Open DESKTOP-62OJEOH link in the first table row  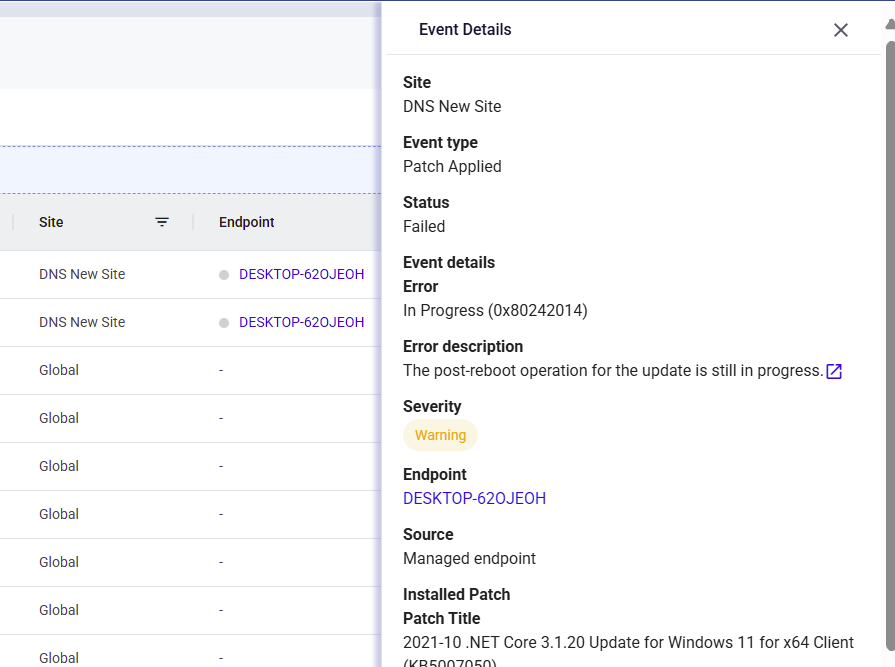coord(301,274)
